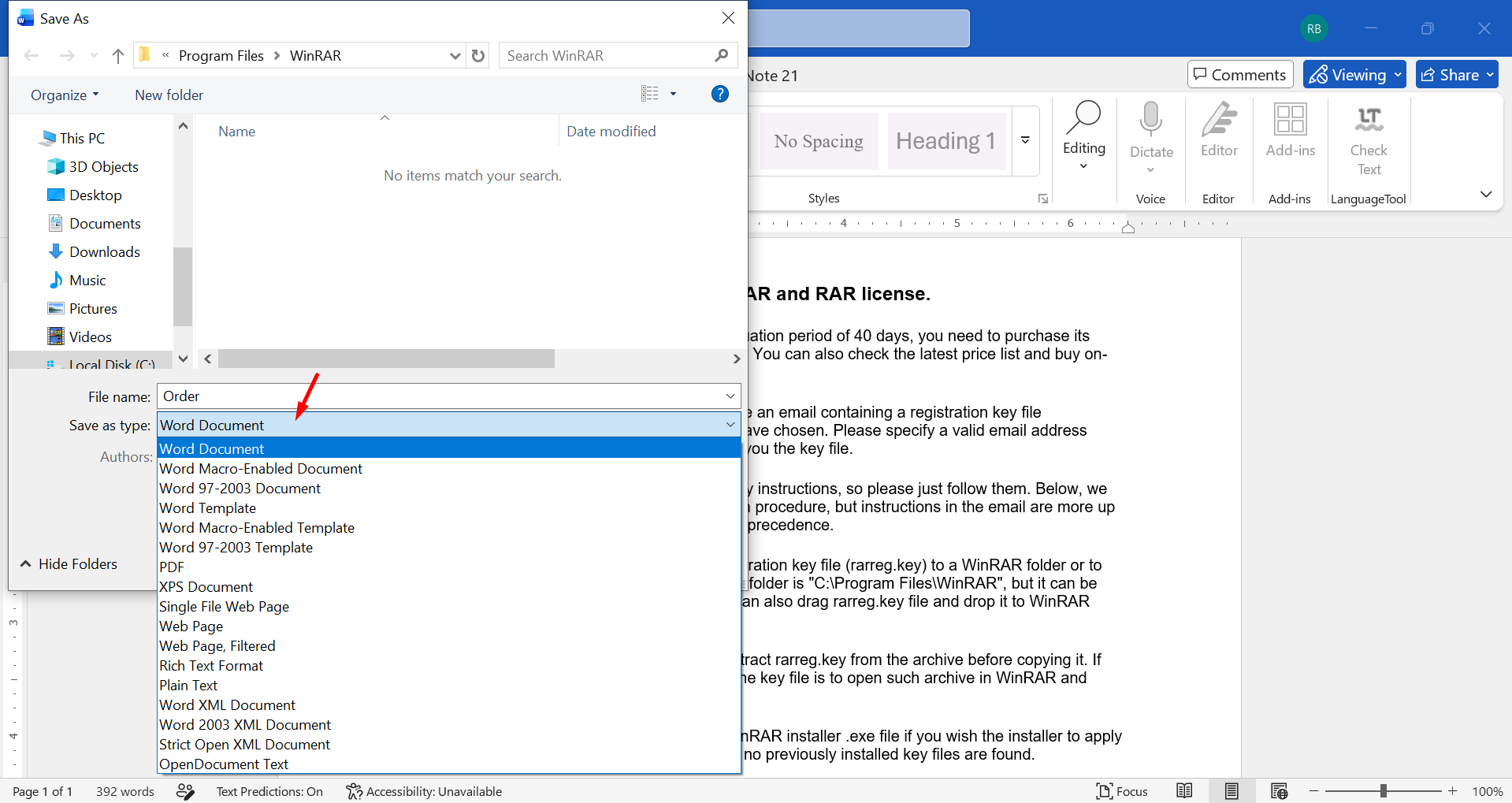
Task: Expand the File name history dropdown
Action: (730, 396)
